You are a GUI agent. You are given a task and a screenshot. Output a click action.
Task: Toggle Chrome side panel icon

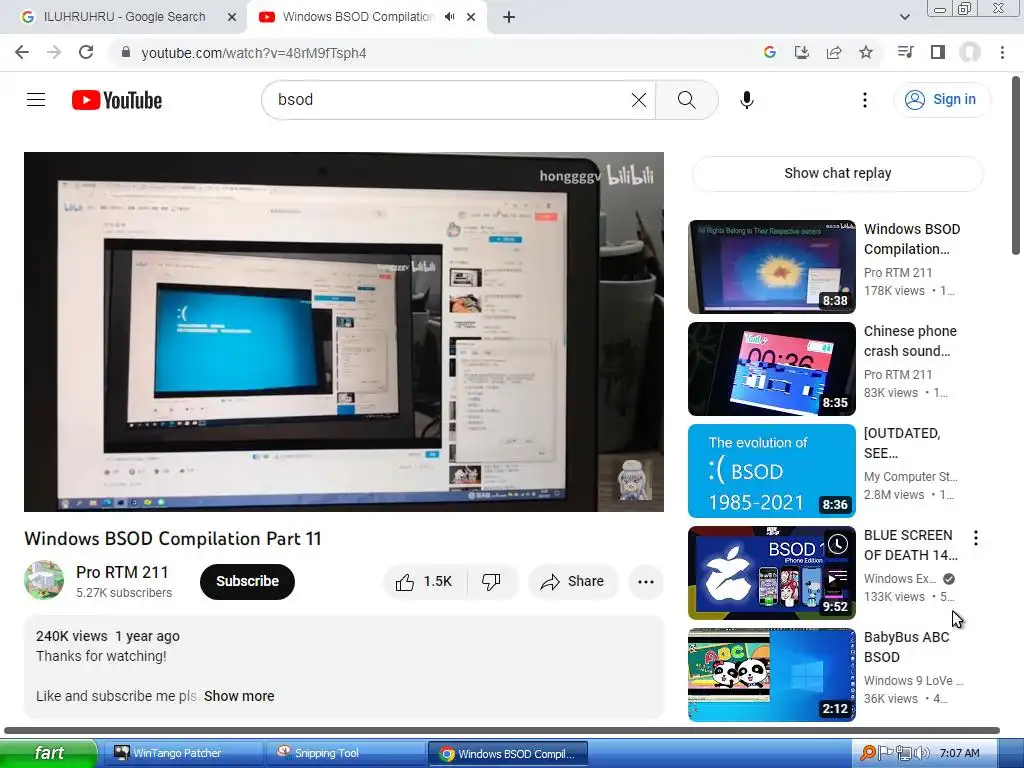pyautogui.click(x=938, y=52)
